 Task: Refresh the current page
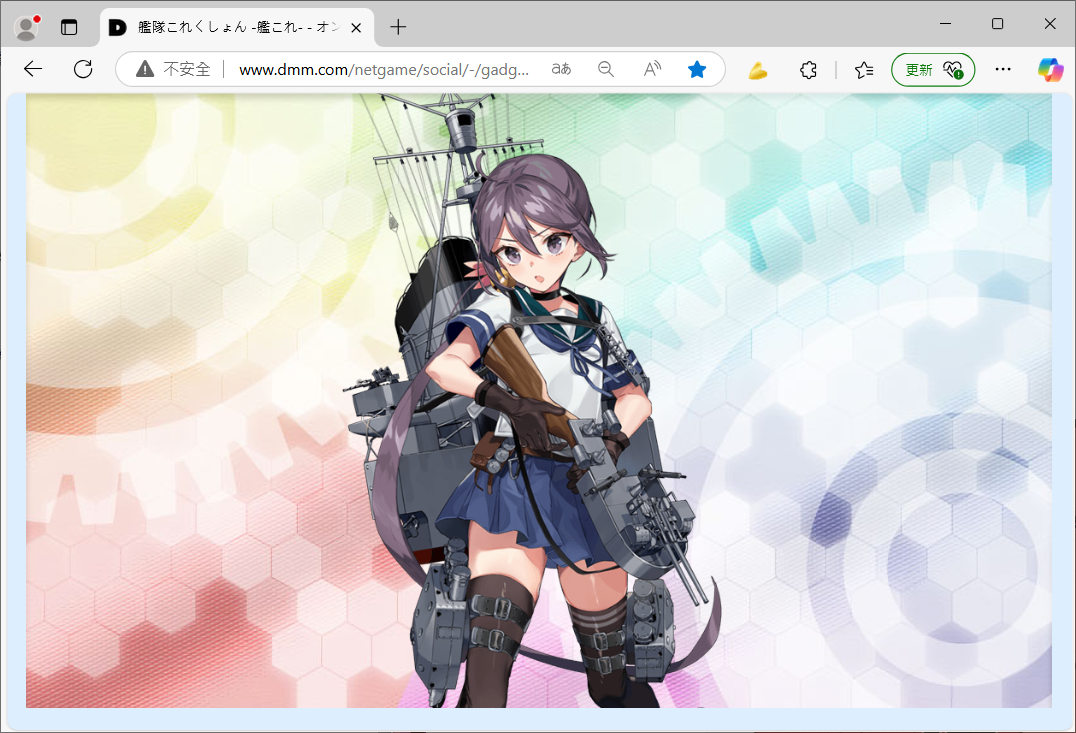[x=83, y=69]
